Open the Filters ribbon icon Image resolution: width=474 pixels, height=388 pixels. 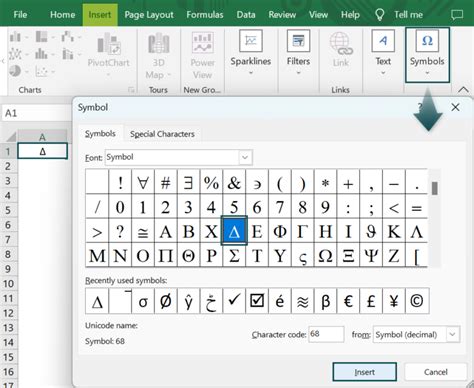tap(298, 40)
